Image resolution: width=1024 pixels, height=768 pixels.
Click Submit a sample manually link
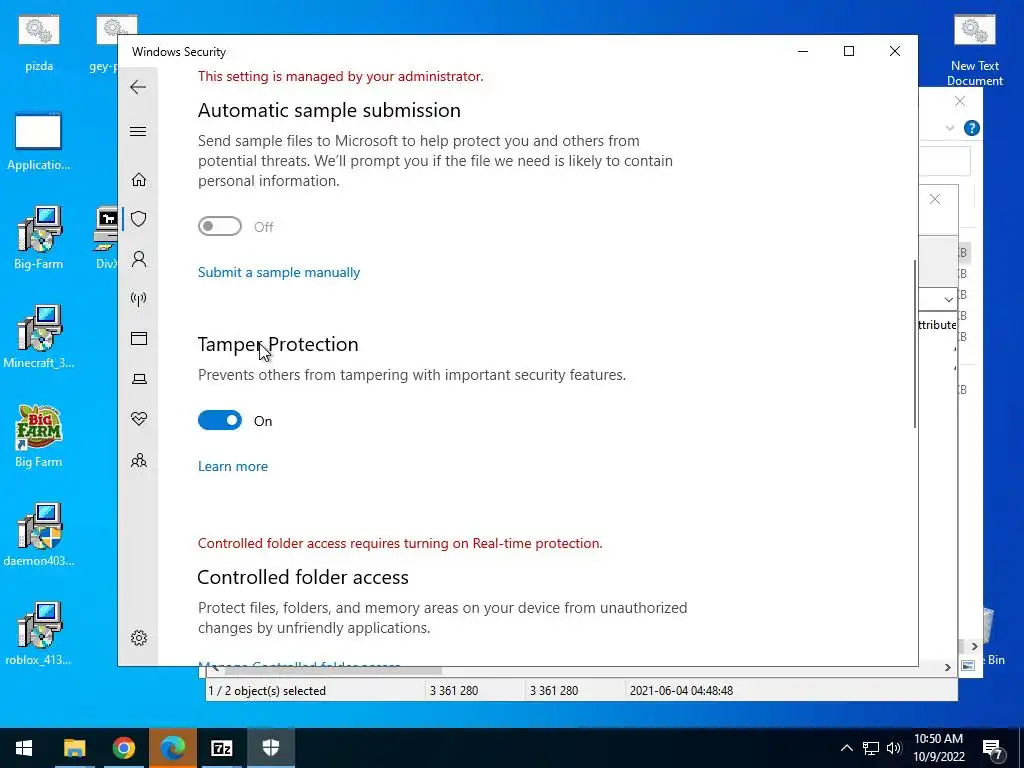[x=279, y=272]
